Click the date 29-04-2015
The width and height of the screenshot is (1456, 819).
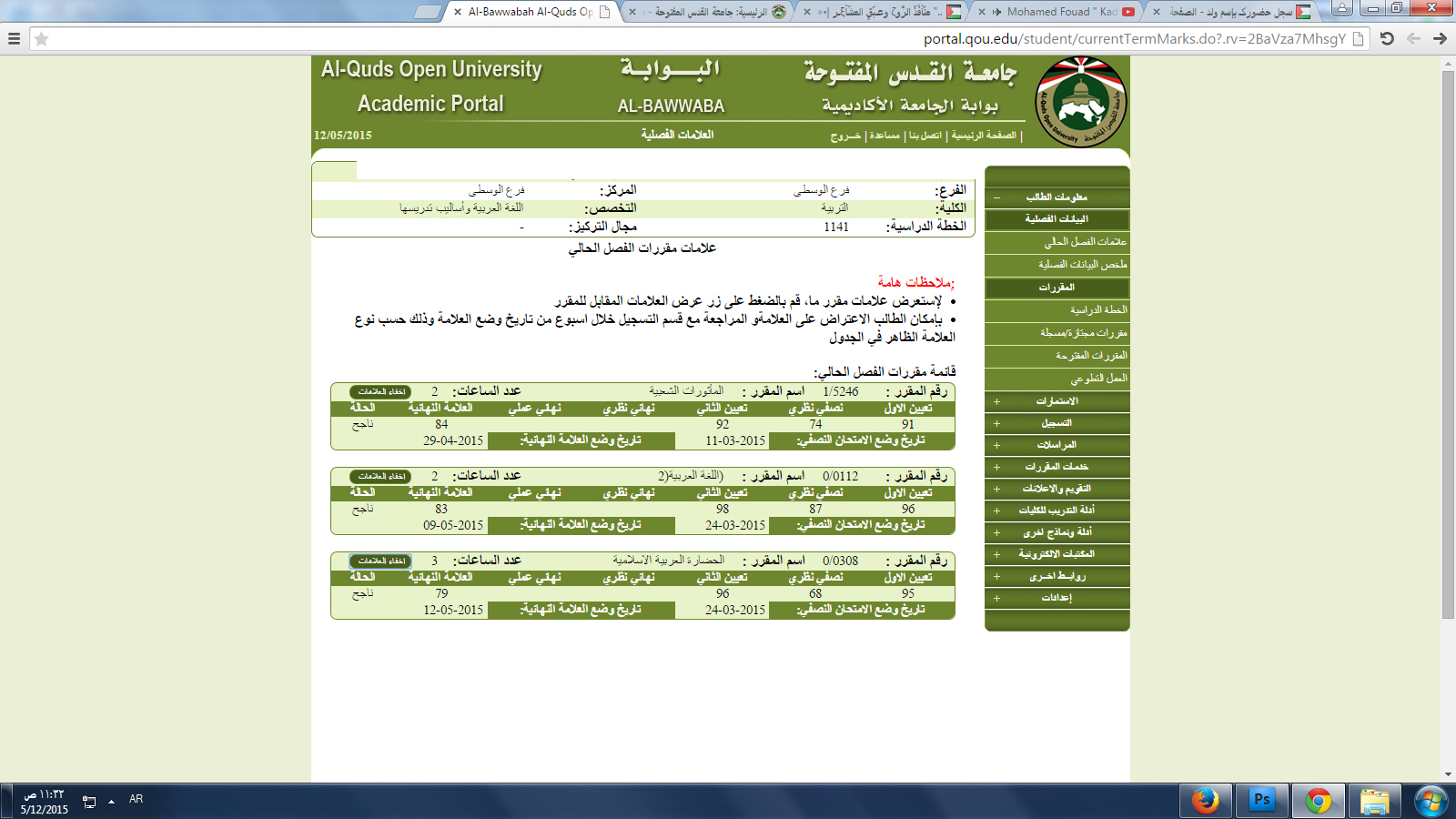tap(453, 440)
